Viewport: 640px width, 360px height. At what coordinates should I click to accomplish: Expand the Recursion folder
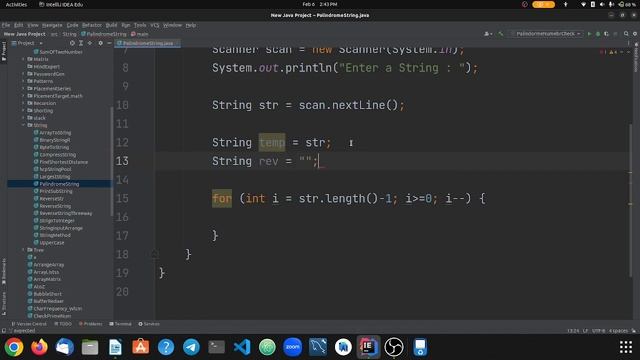click(23, 103)
